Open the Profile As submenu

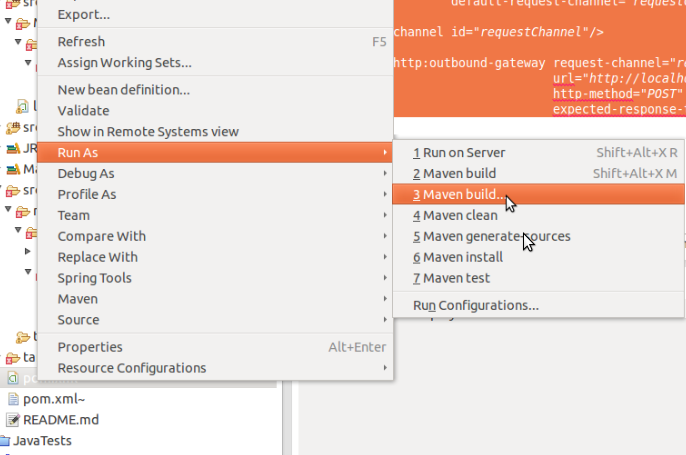pyautogui.click(x=215, y=195)
